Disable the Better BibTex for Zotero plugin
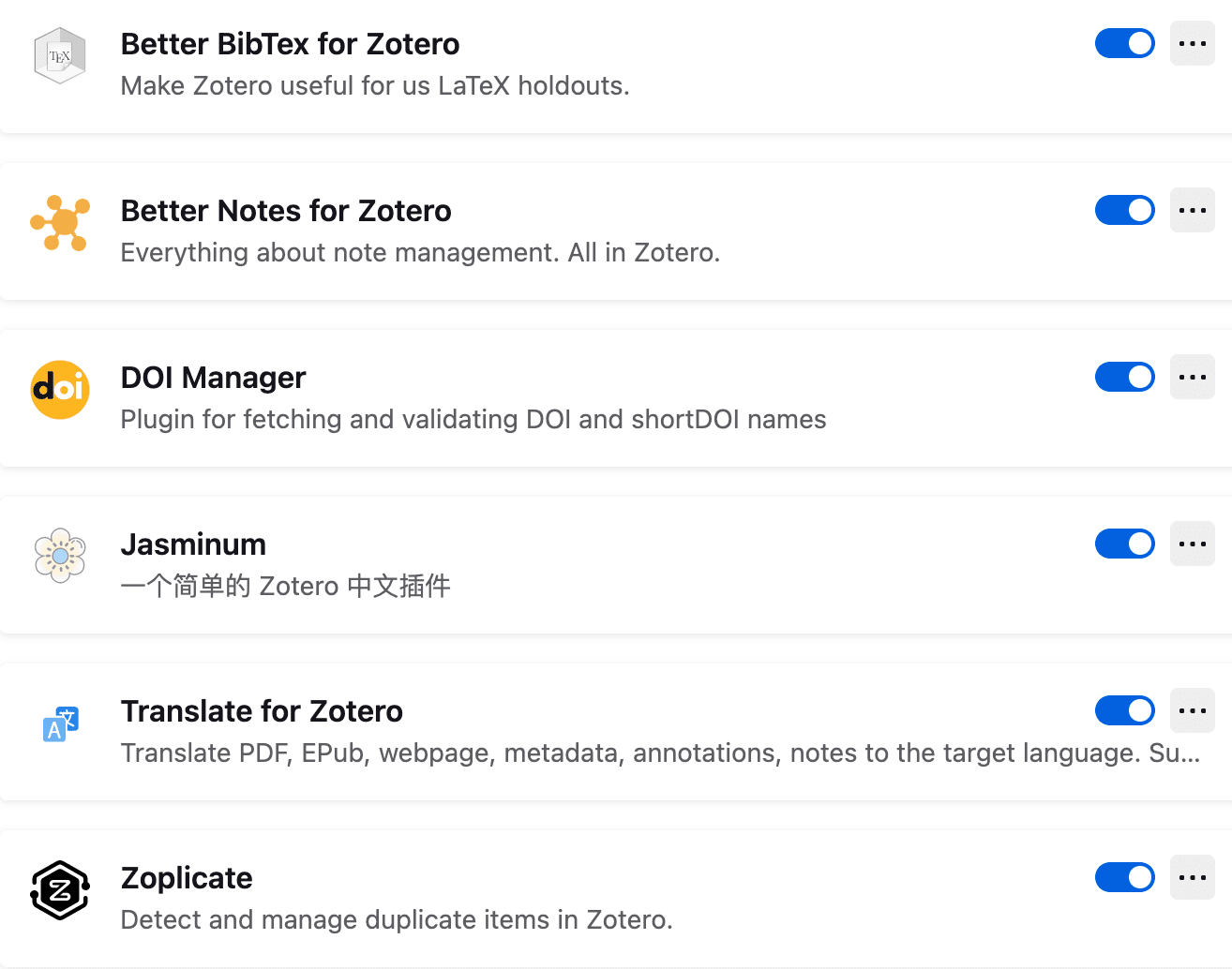The width and height of the screenshot is (1232, 969). (1125, 43)
